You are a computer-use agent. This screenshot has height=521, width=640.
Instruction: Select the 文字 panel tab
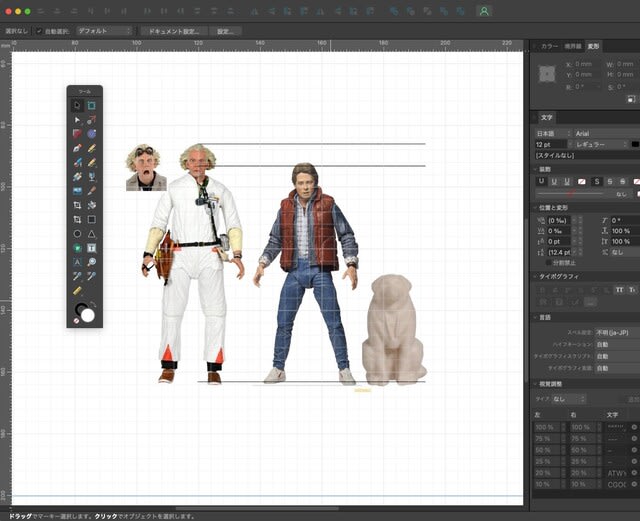(x=547, y=118)
